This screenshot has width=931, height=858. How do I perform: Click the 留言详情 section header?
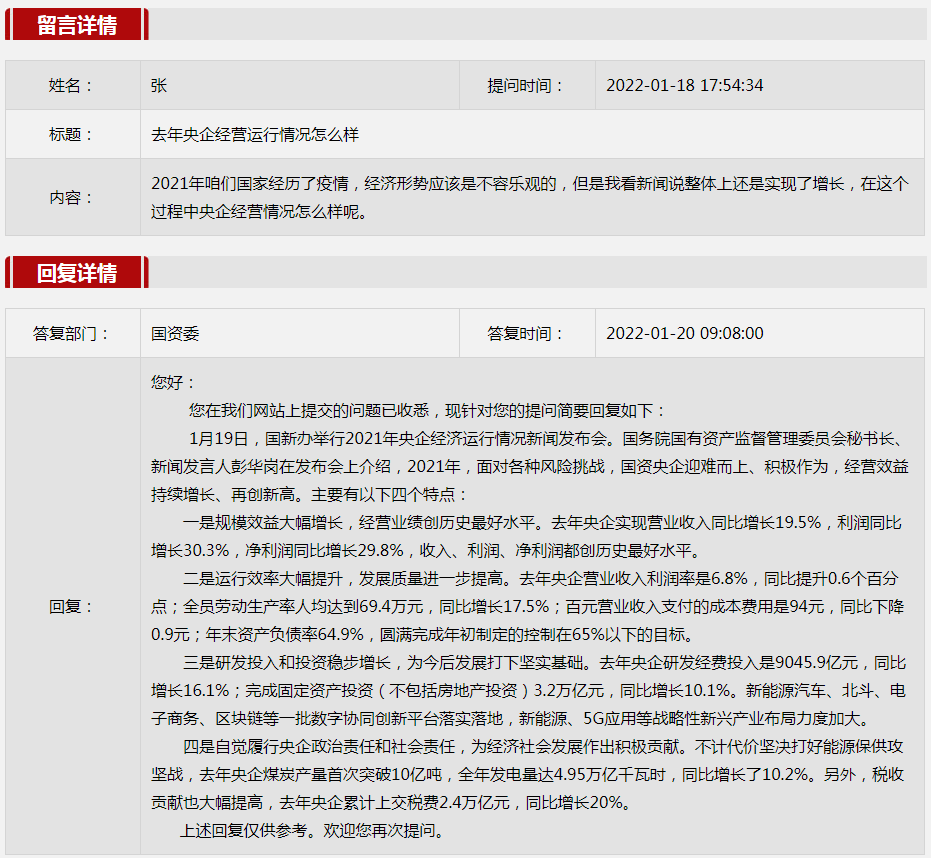tap(77, 25)
